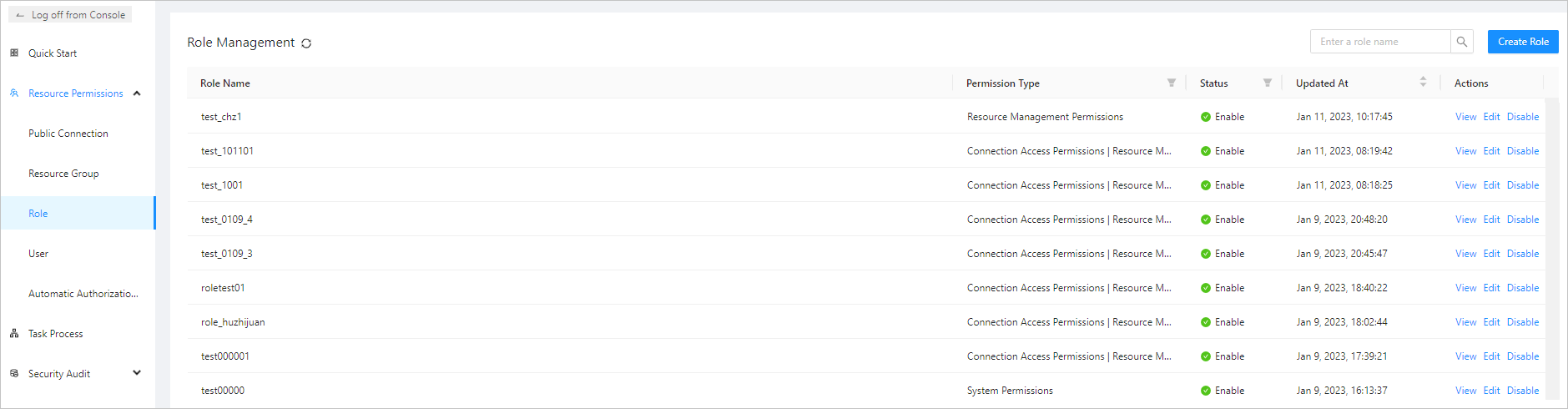The image size is (1568, 409).
Task: Click the Updated At sort arrows
Action: pos(1423,82)
